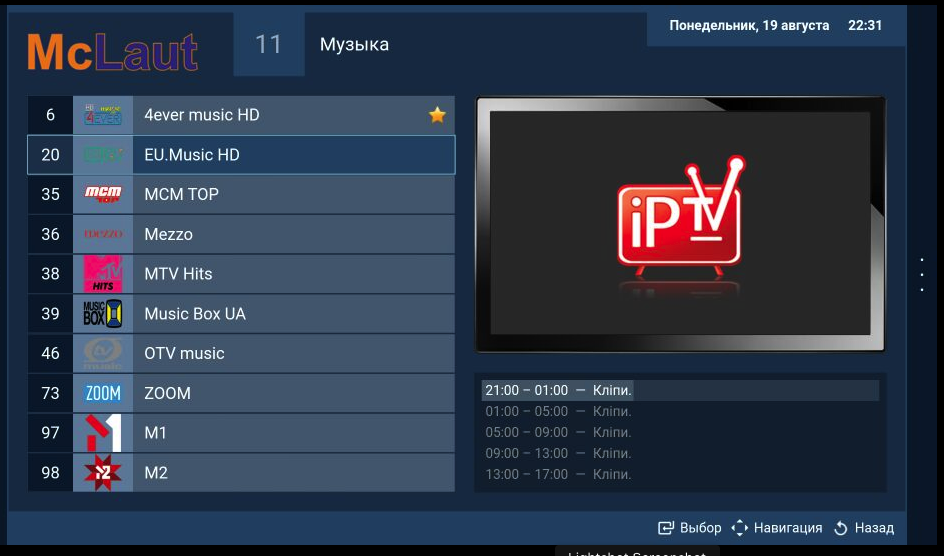Screen dimensions: 944x556
Task: Click the 4ever music HD channel logo
Action: coord(103,115)
